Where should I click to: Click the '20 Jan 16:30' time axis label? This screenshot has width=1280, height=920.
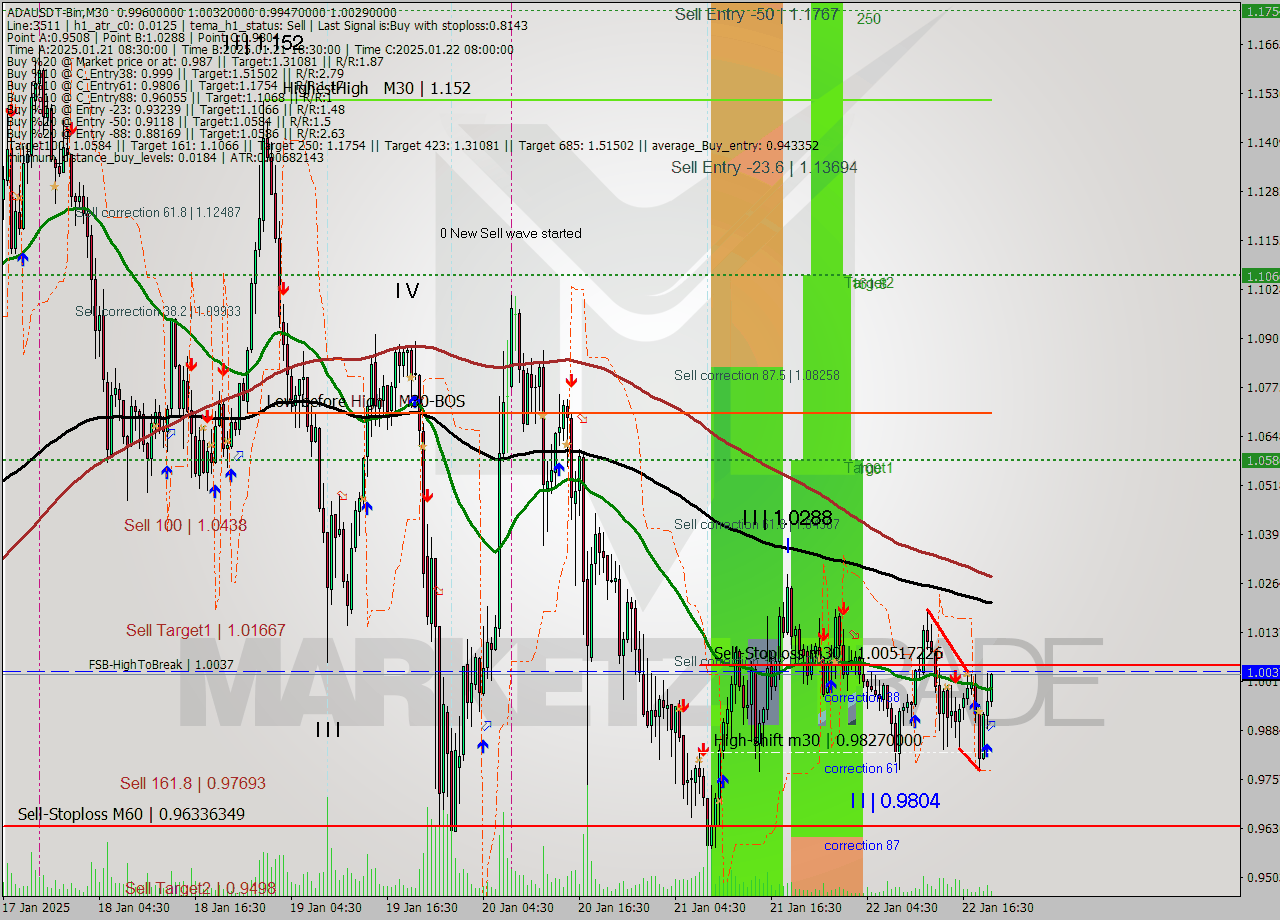point(614,908)
